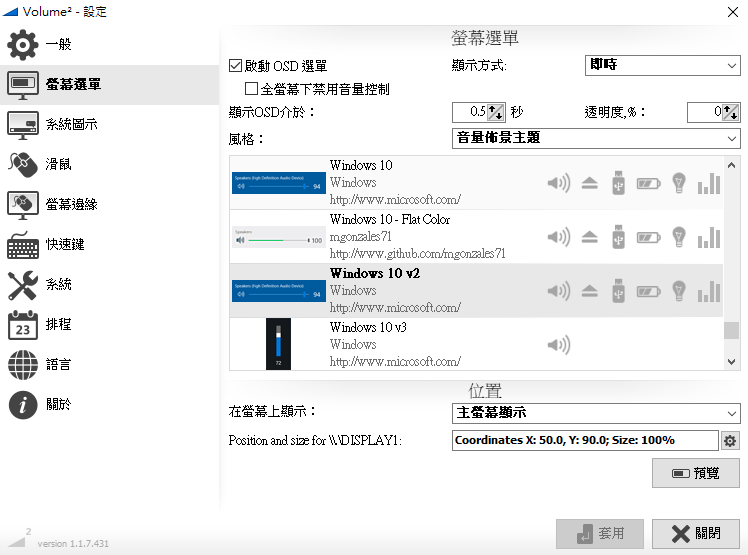Go to the 系統圖示 settings section

click(x=72, y=124)
